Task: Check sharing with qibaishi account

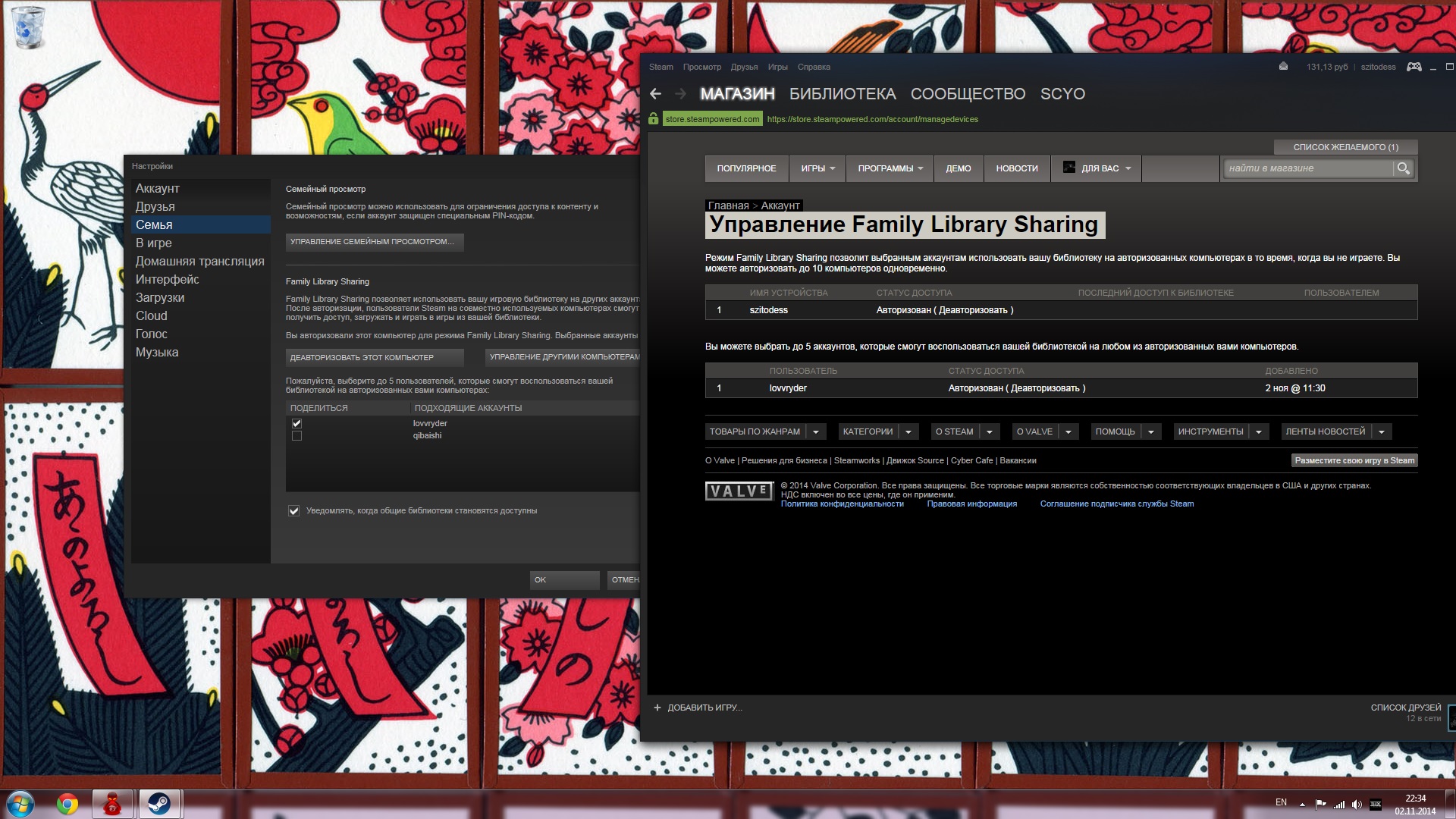Action: (x=297, y=436)
